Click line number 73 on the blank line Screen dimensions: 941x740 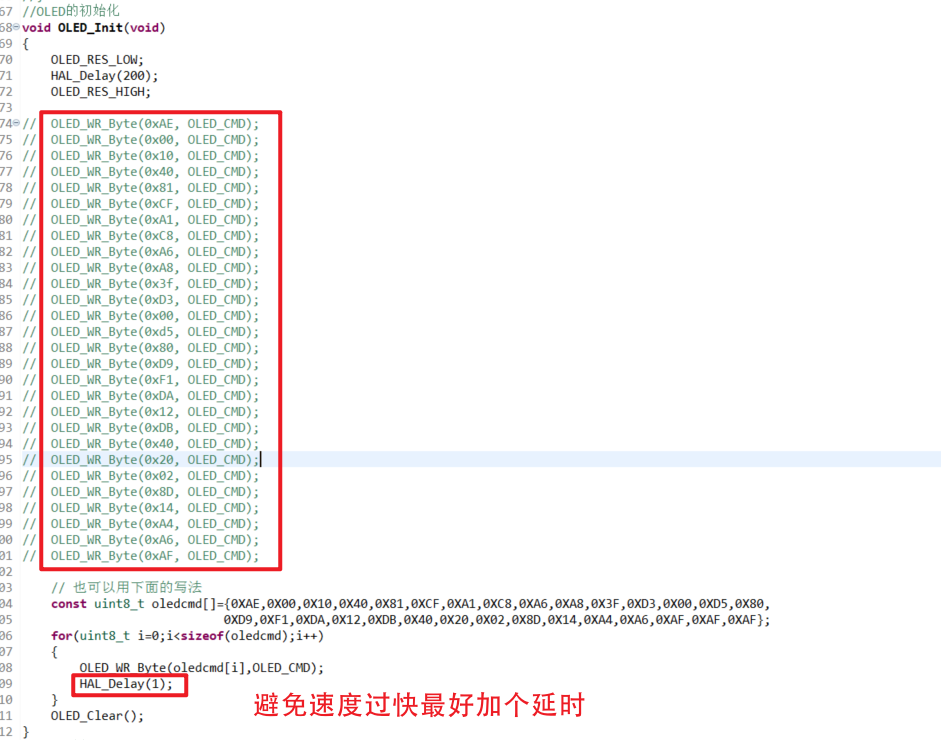pyautogui.click(x=6, y=107)
